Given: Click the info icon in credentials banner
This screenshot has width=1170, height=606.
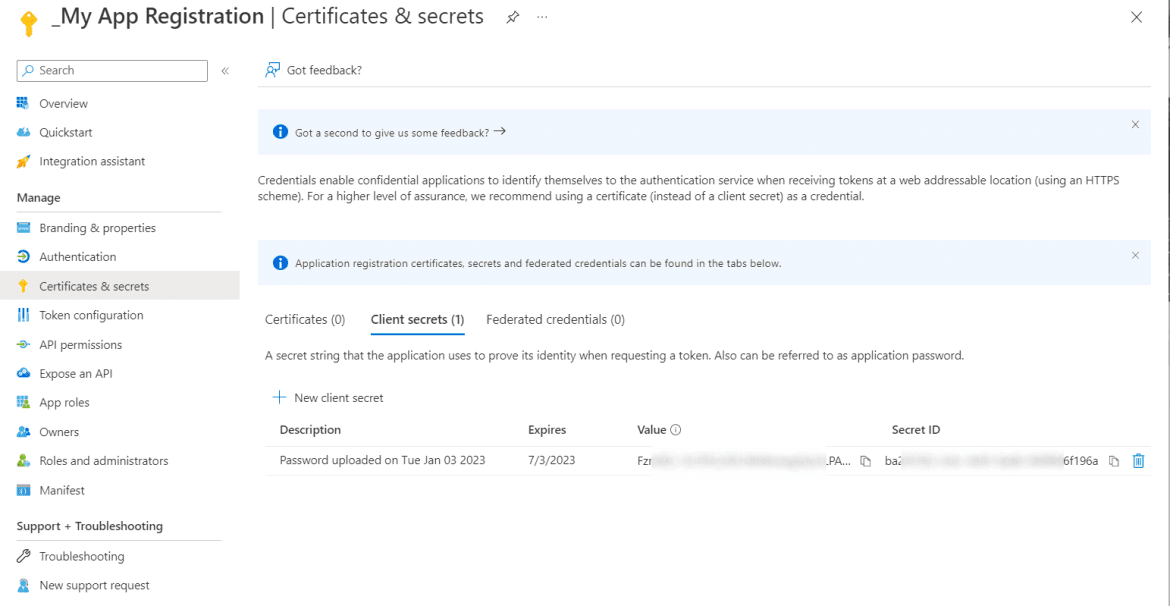Looking at the screenshot, I should coord(280,263).
